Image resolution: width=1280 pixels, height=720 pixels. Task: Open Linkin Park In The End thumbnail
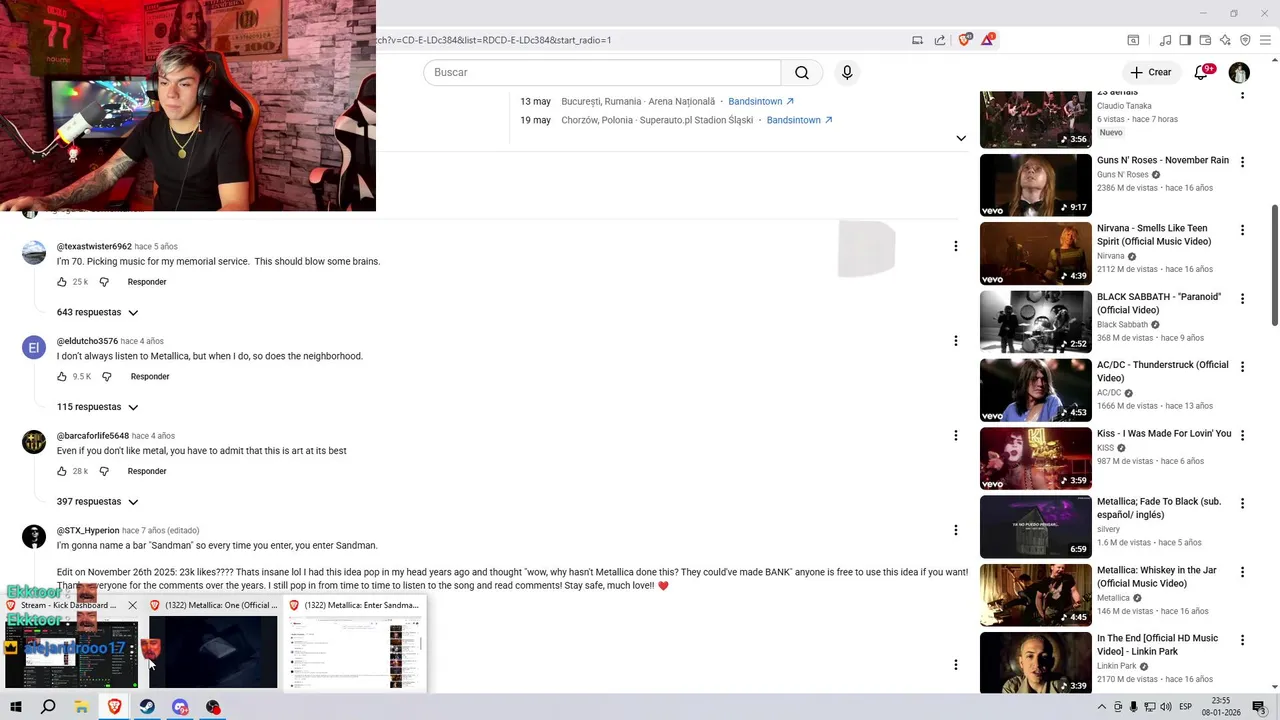(x=1035, y=663)
